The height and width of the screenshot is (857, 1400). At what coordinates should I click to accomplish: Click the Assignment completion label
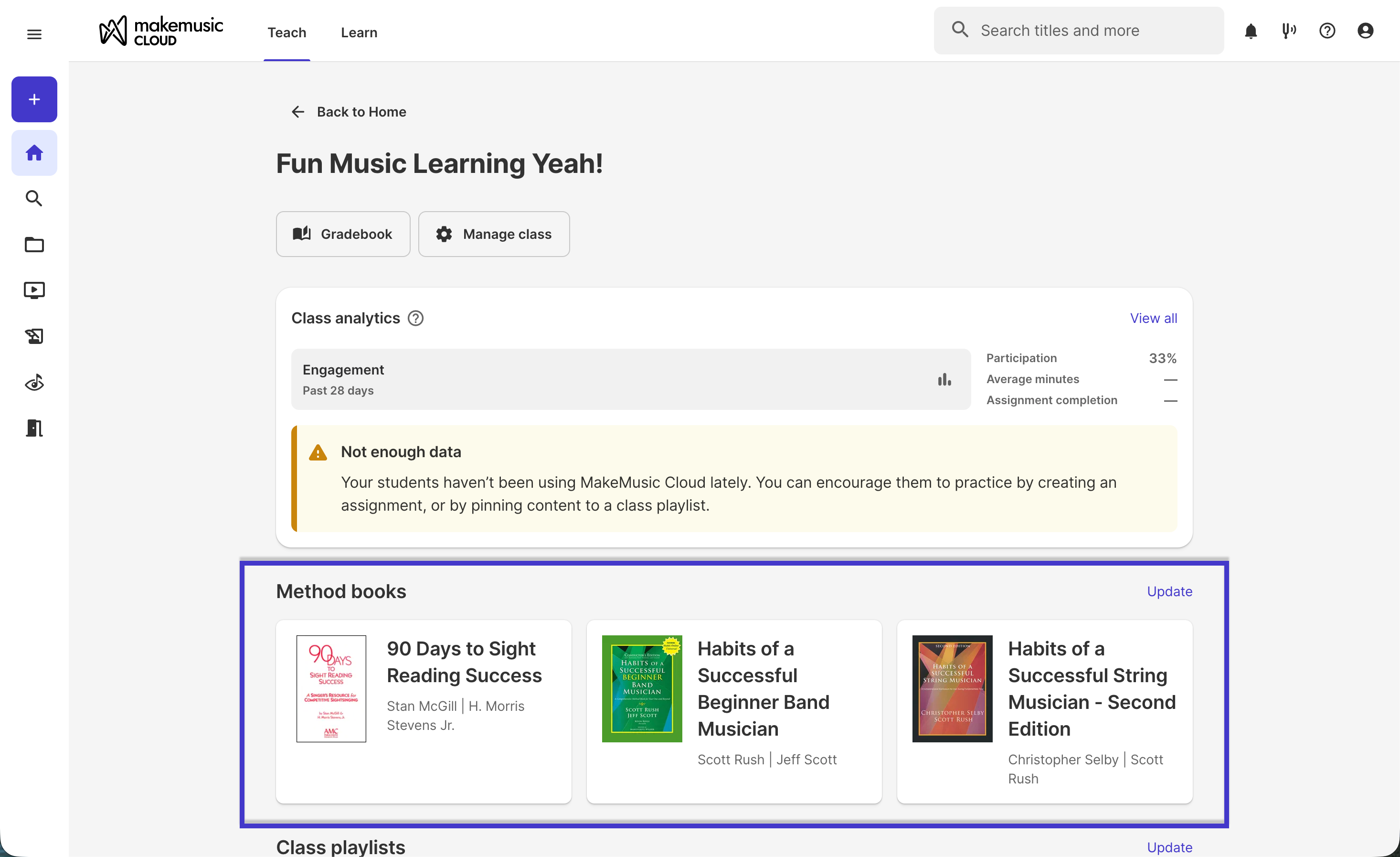1052,400
